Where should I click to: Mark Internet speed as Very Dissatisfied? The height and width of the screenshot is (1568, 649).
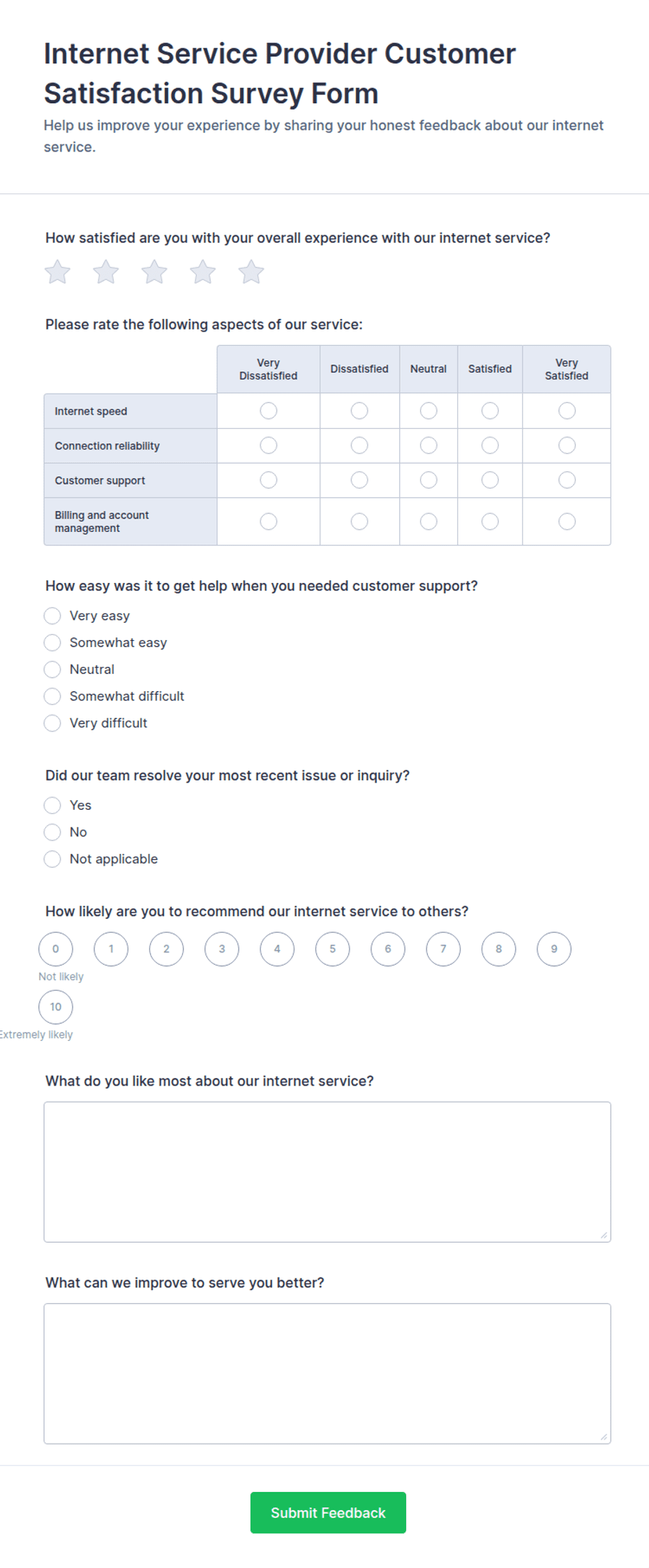pos(269,411)
